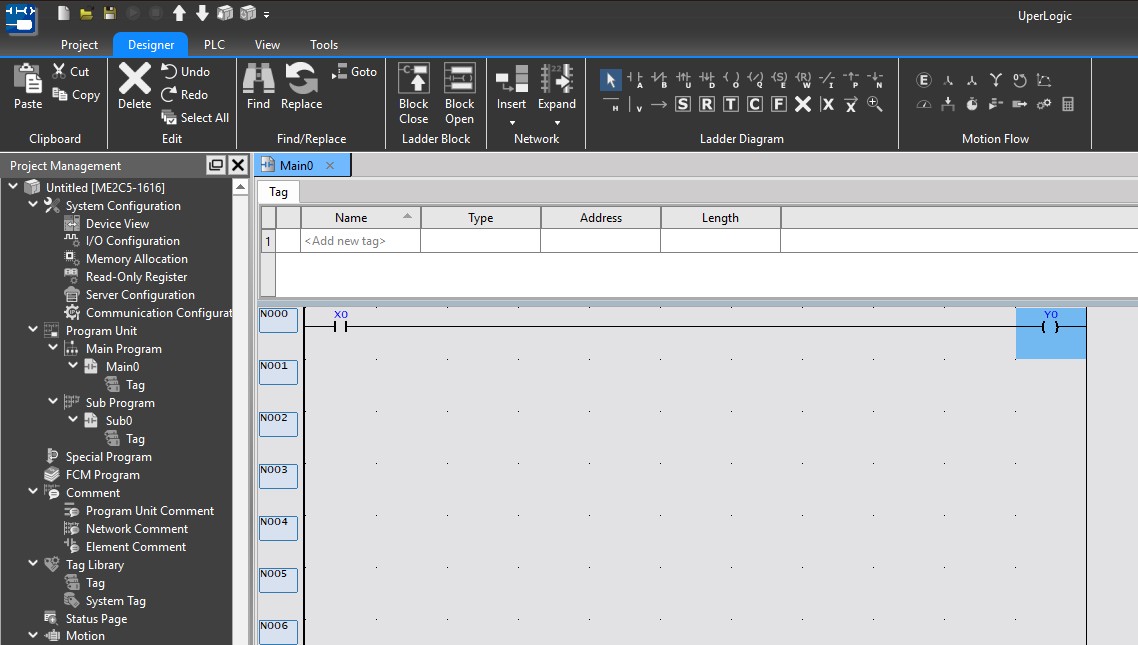The image size is (1138, 645).
Task: Click the Block Open button
Action: click(459, 94)
